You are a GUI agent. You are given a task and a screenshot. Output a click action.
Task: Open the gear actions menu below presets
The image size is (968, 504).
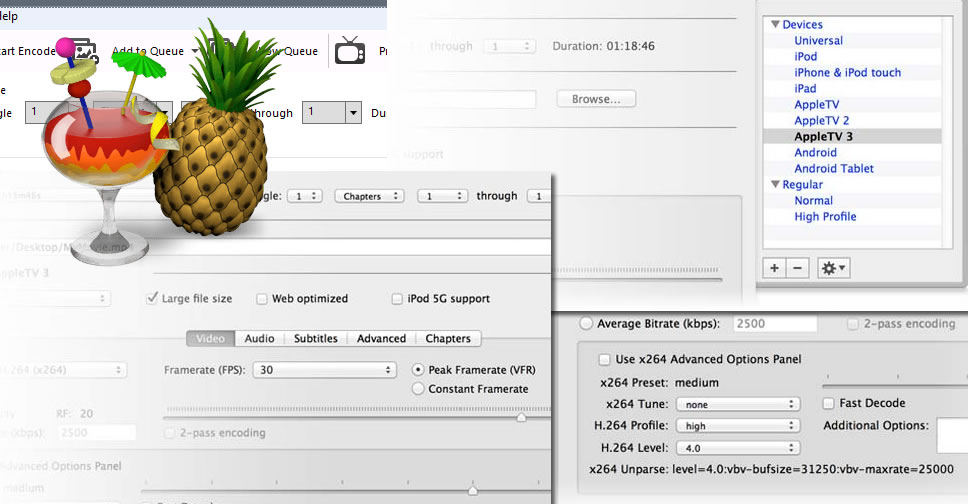tap(832, 268)
